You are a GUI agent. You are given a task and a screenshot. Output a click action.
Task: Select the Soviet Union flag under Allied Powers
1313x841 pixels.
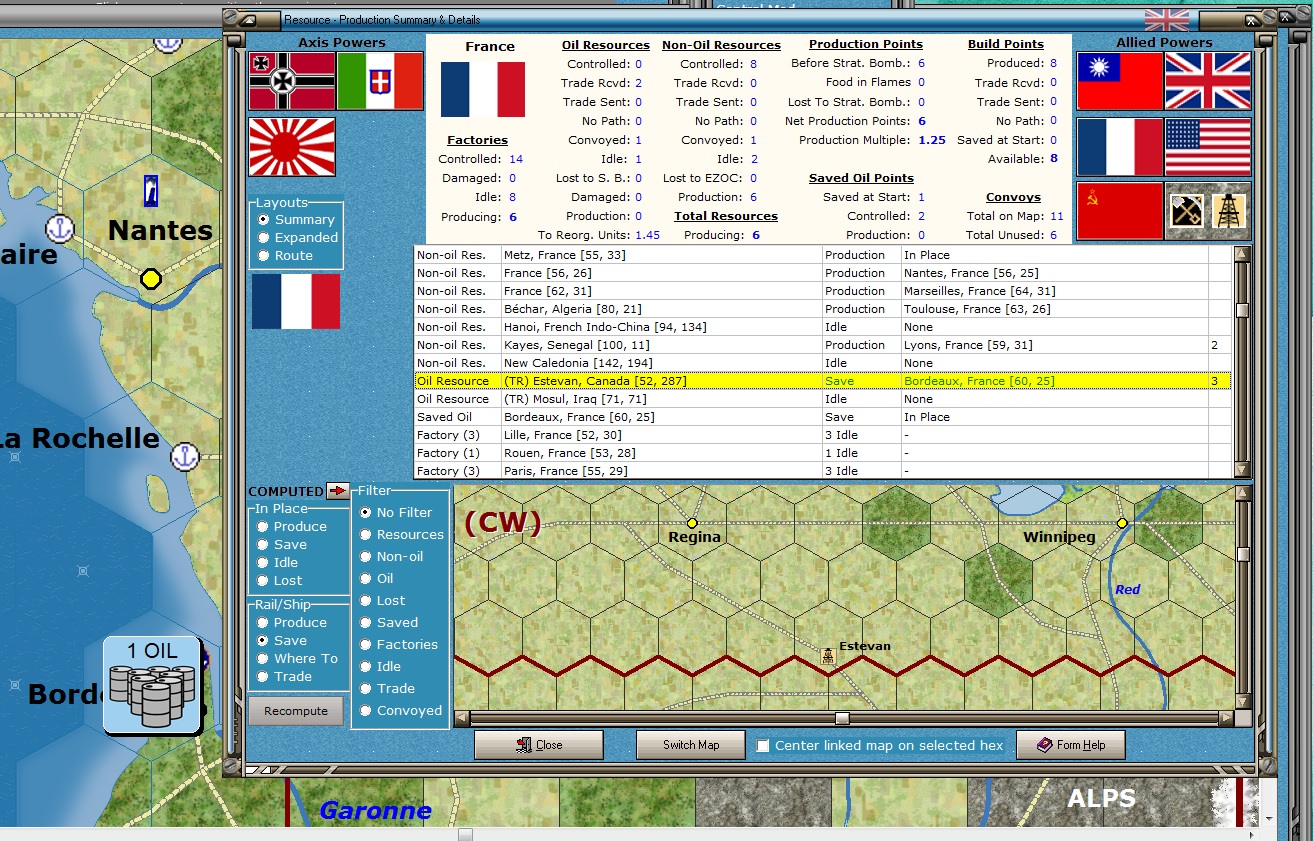[1119, 211]
